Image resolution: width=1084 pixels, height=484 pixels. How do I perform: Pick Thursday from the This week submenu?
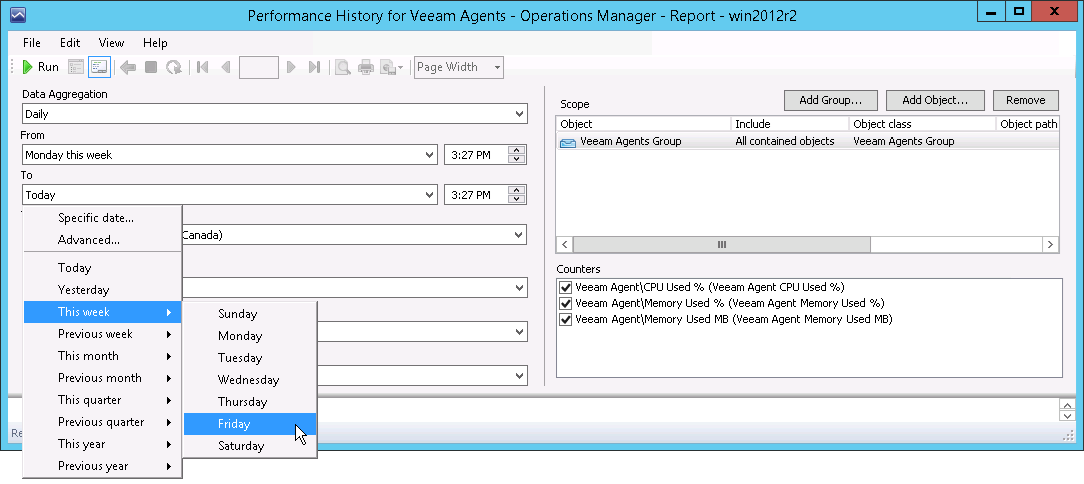tap(250, 402)
